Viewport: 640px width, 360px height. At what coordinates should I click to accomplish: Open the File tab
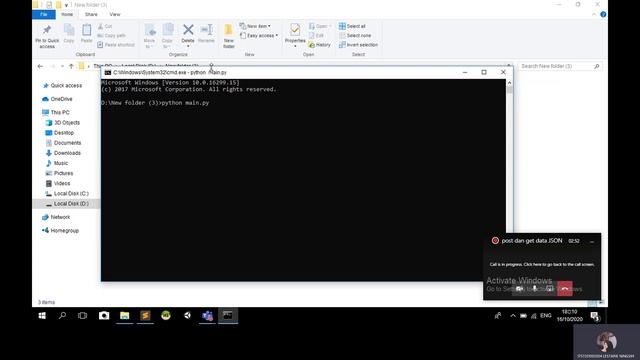(44, 14)
